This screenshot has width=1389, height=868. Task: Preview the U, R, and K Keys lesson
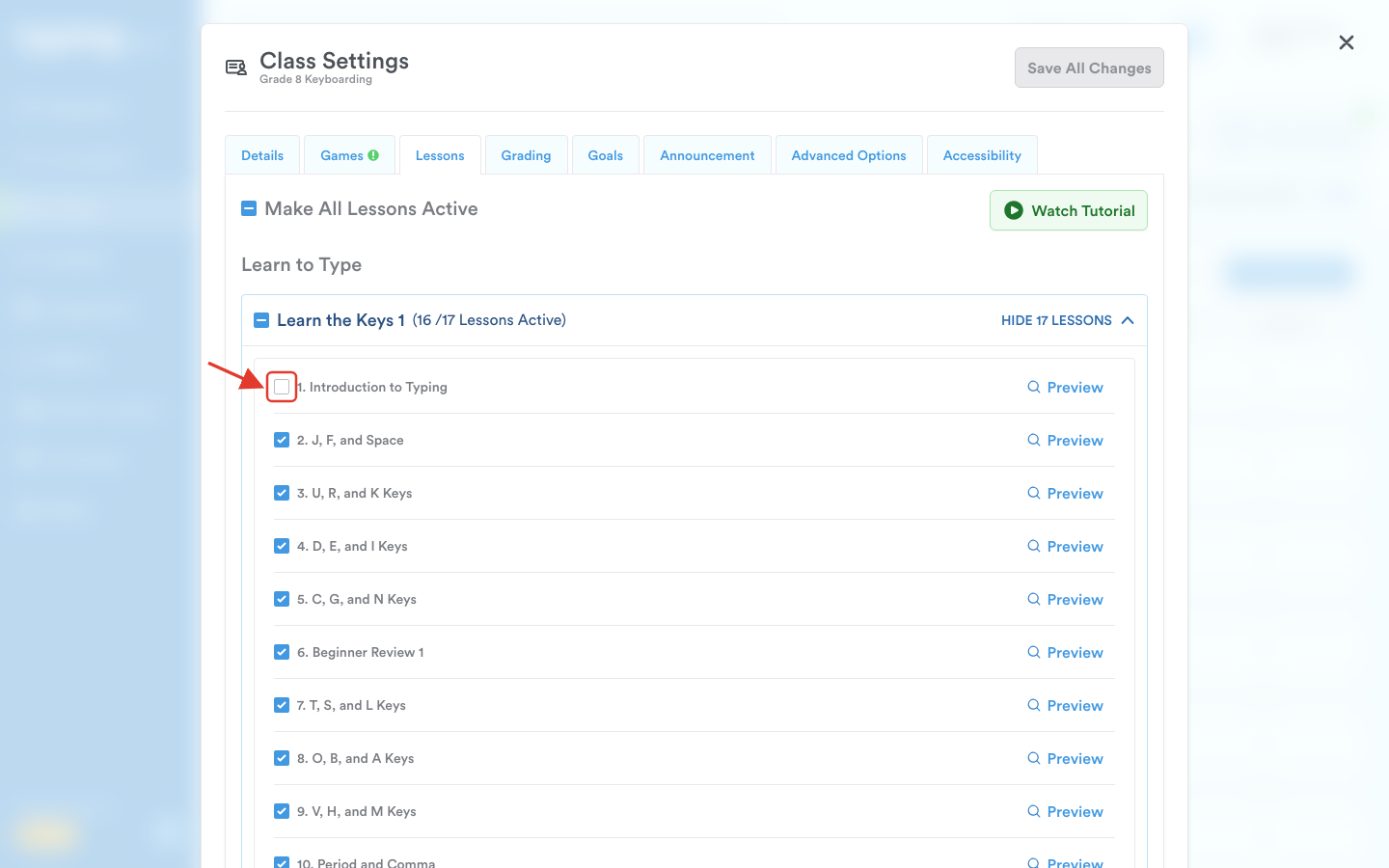[1065, 493]
